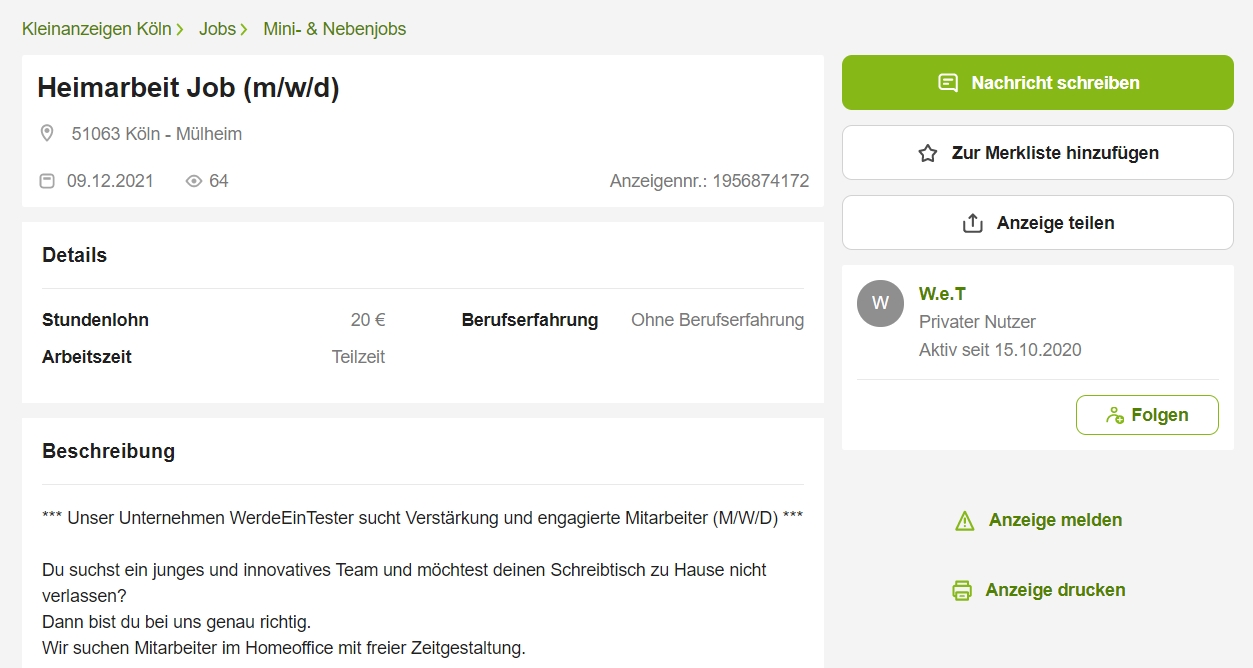Click the W user avatar
1253x668 pixels.
pyautogui.click(x=880, y=303)
